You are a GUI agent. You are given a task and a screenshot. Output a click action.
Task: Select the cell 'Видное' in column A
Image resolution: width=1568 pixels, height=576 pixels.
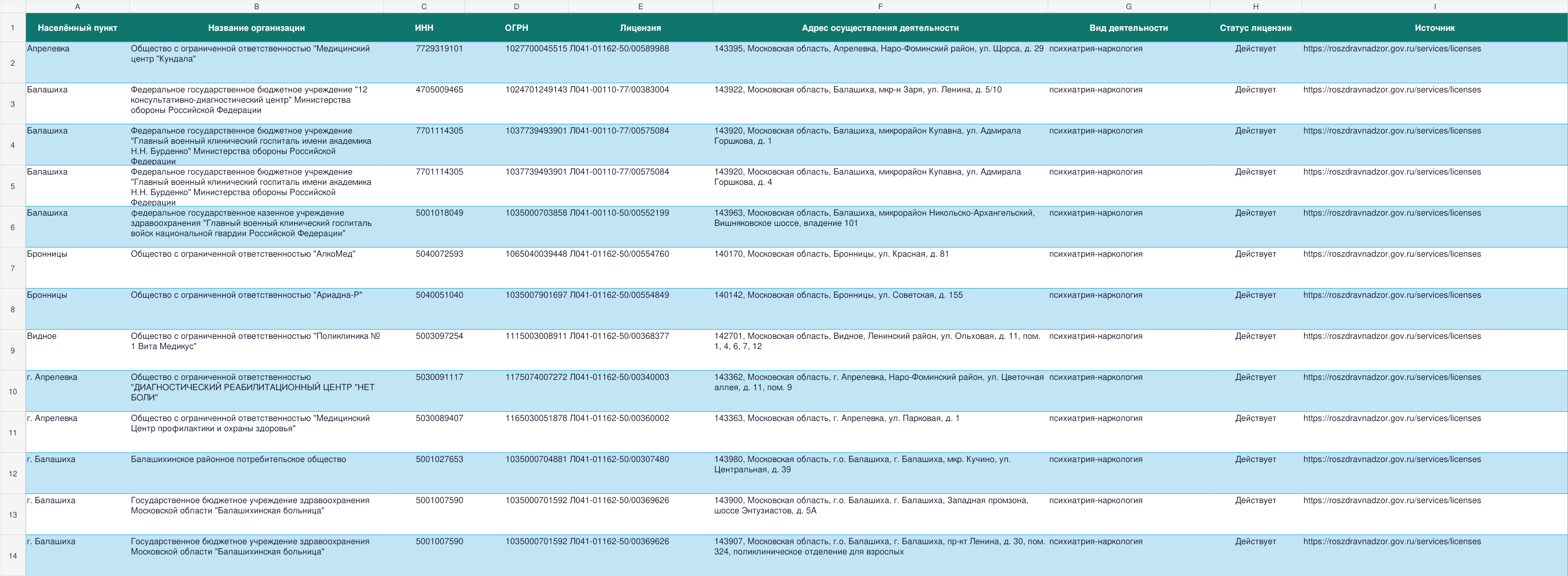[x=78, y=350]
